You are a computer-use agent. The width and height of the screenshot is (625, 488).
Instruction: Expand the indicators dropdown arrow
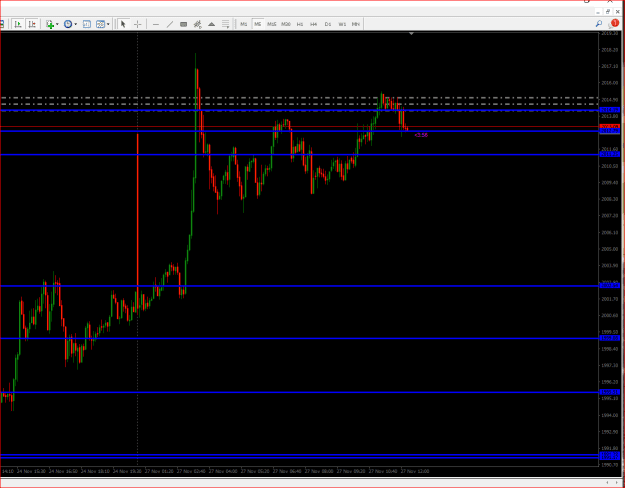click(x=57, y=24)
